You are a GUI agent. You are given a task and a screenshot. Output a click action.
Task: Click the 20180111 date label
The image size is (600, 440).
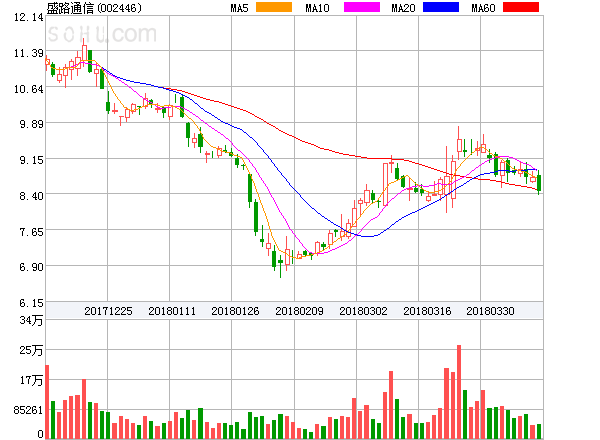172,311
